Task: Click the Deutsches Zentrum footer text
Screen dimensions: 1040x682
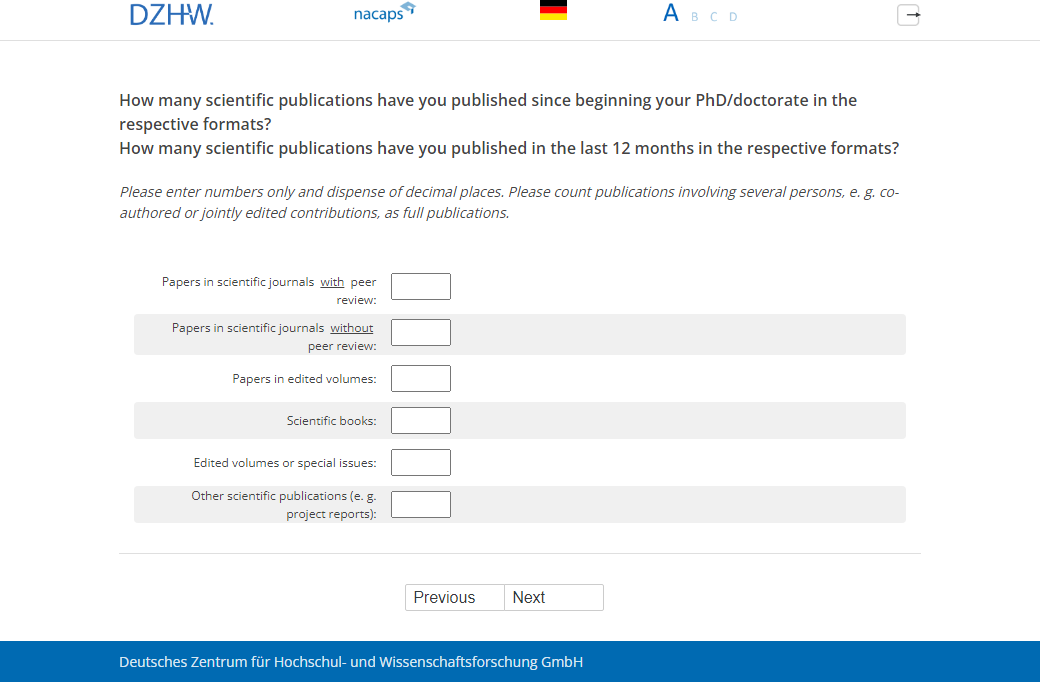Action: (x=351, y=662)
